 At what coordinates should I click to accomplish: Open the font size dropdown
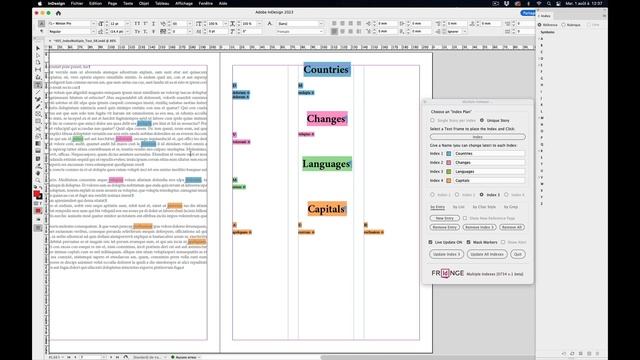pos(128,24)
